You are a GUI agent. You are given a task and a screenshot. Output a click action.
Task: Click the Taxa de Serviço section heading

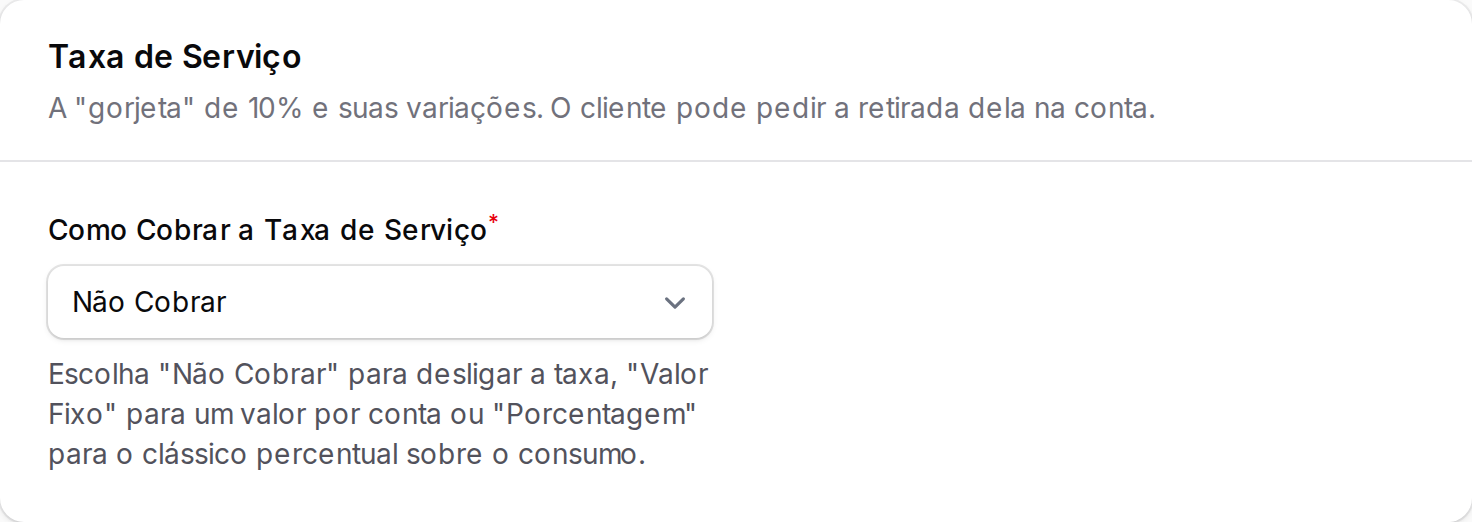click(175, 58)
